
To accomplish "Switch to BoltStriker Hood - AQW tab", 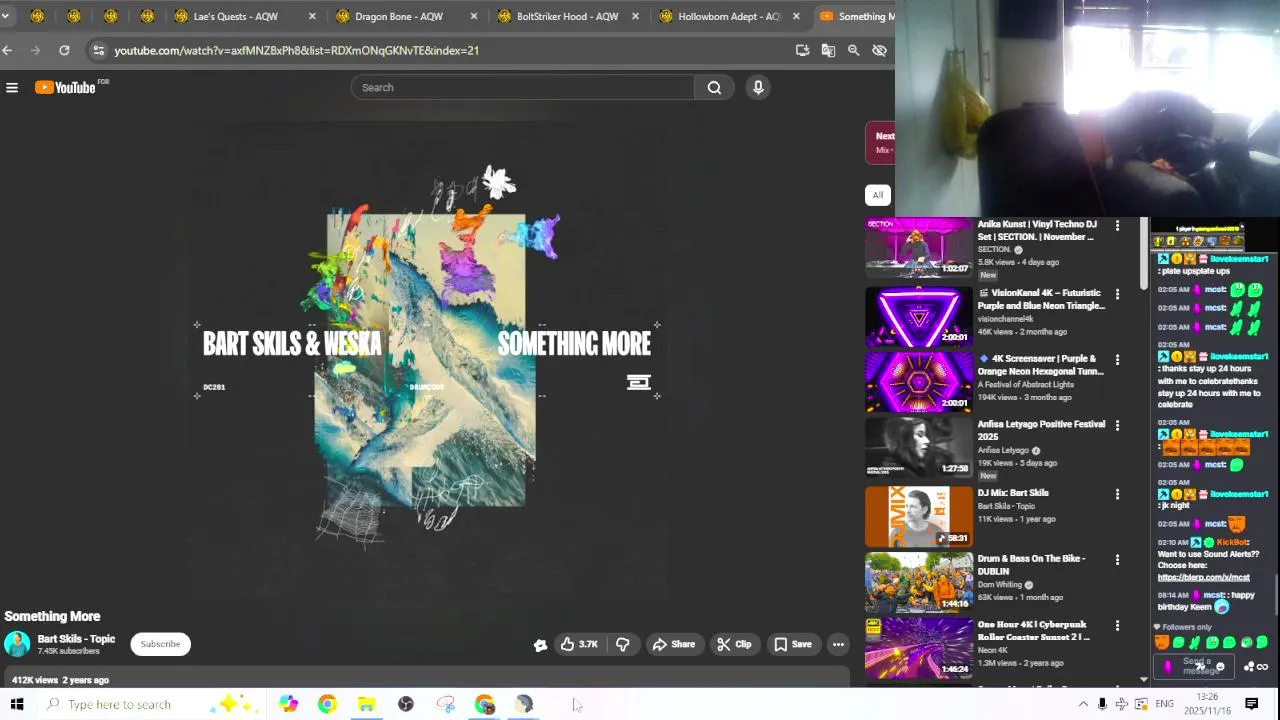I will pyautogui.click(x=567, y=16).
